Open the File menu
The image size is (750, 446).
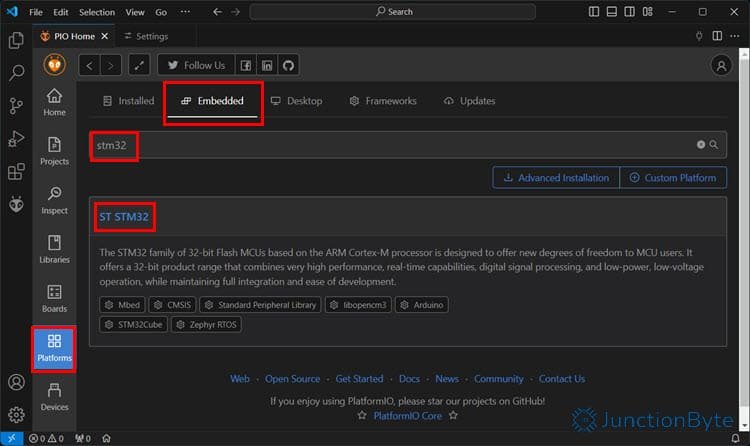36,12
